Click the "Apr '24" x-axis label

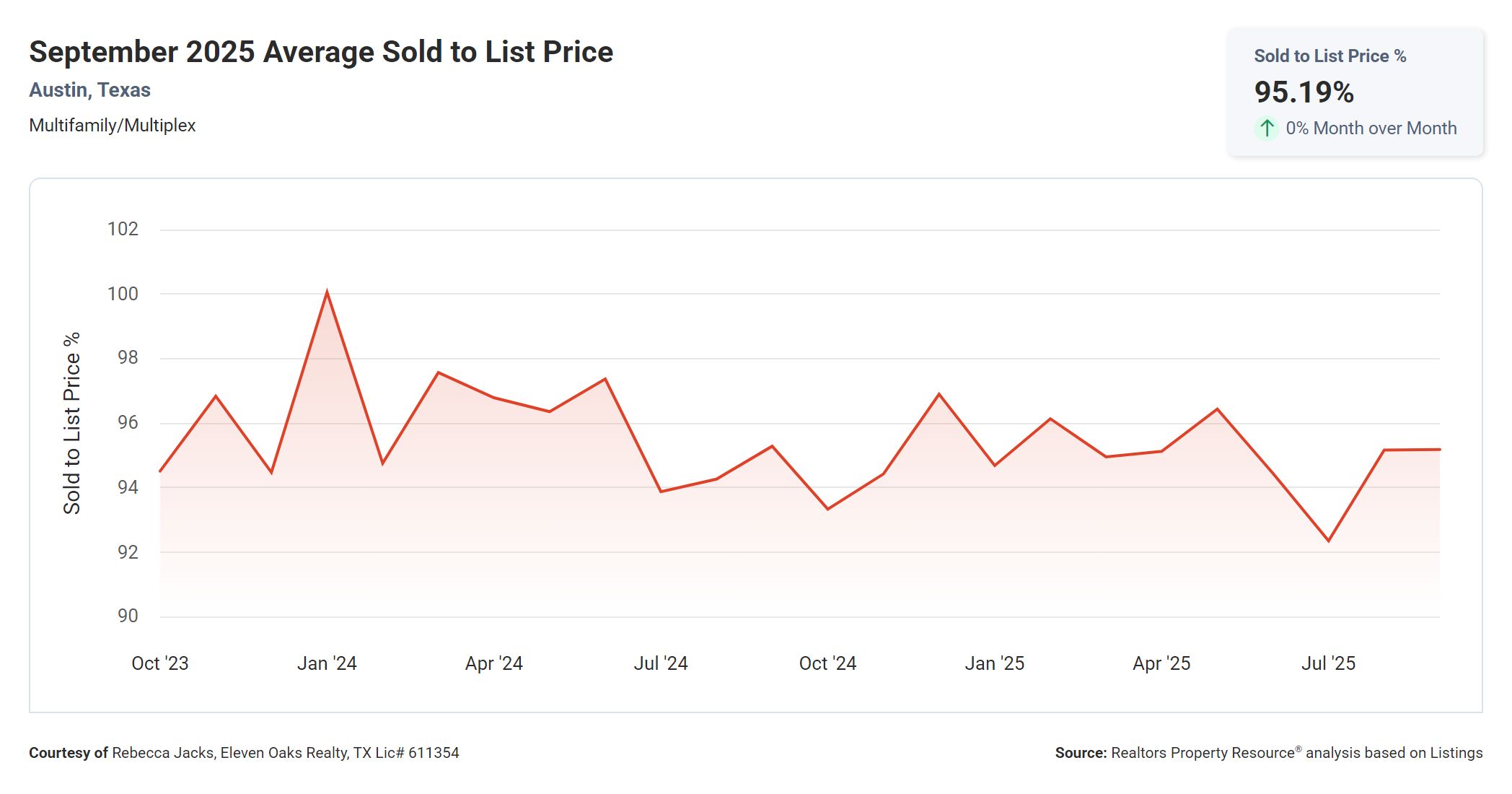click(x=493, y=663)
